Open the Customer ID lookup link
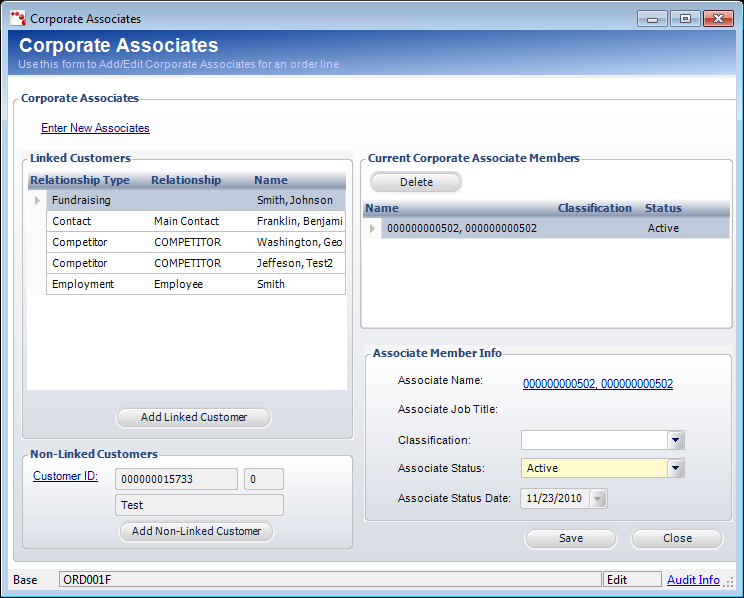The height and width of the screenshot is (598, 744). tap(65, 476)
